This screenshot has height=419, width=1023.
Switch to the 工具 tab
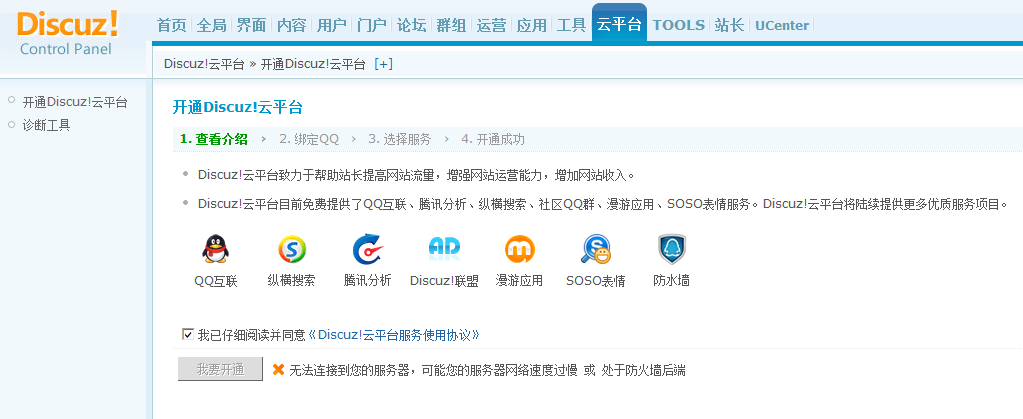[571, 25]
